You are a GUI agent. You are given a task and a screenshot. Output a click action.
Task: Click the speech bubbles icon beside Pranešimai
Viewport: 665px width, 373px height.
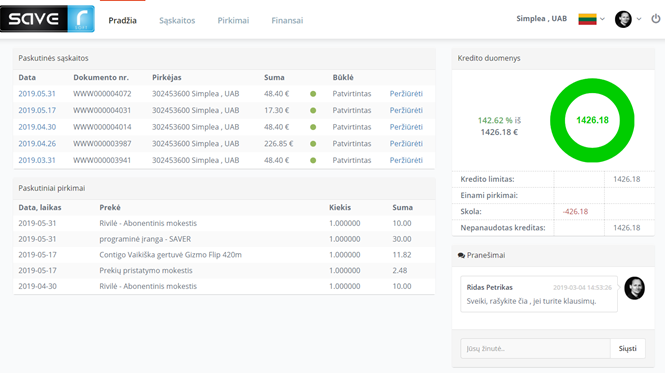pyautogui.click(x=461, y=255)
